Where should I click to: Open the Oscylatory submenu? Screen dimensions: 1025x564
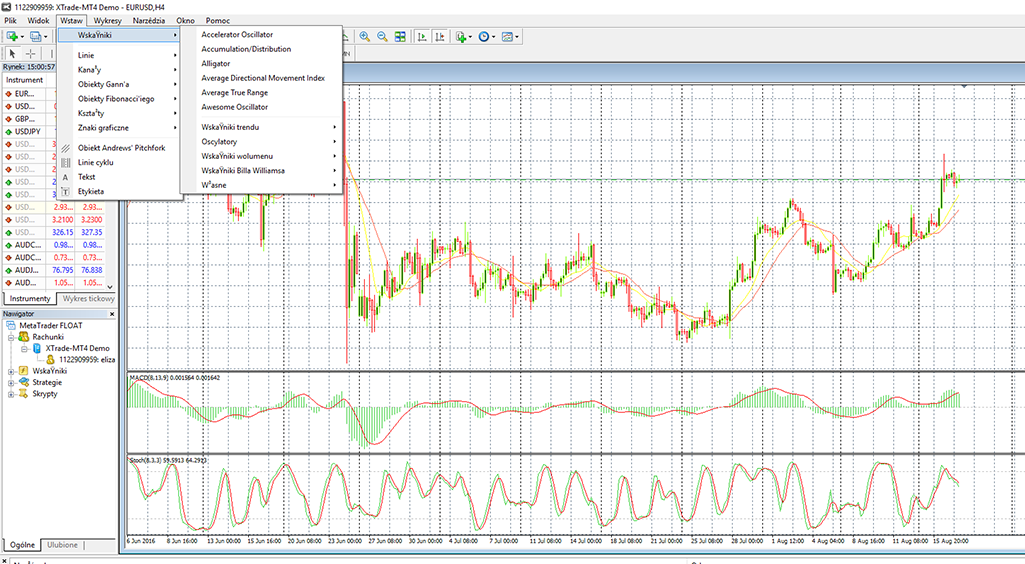219,142
